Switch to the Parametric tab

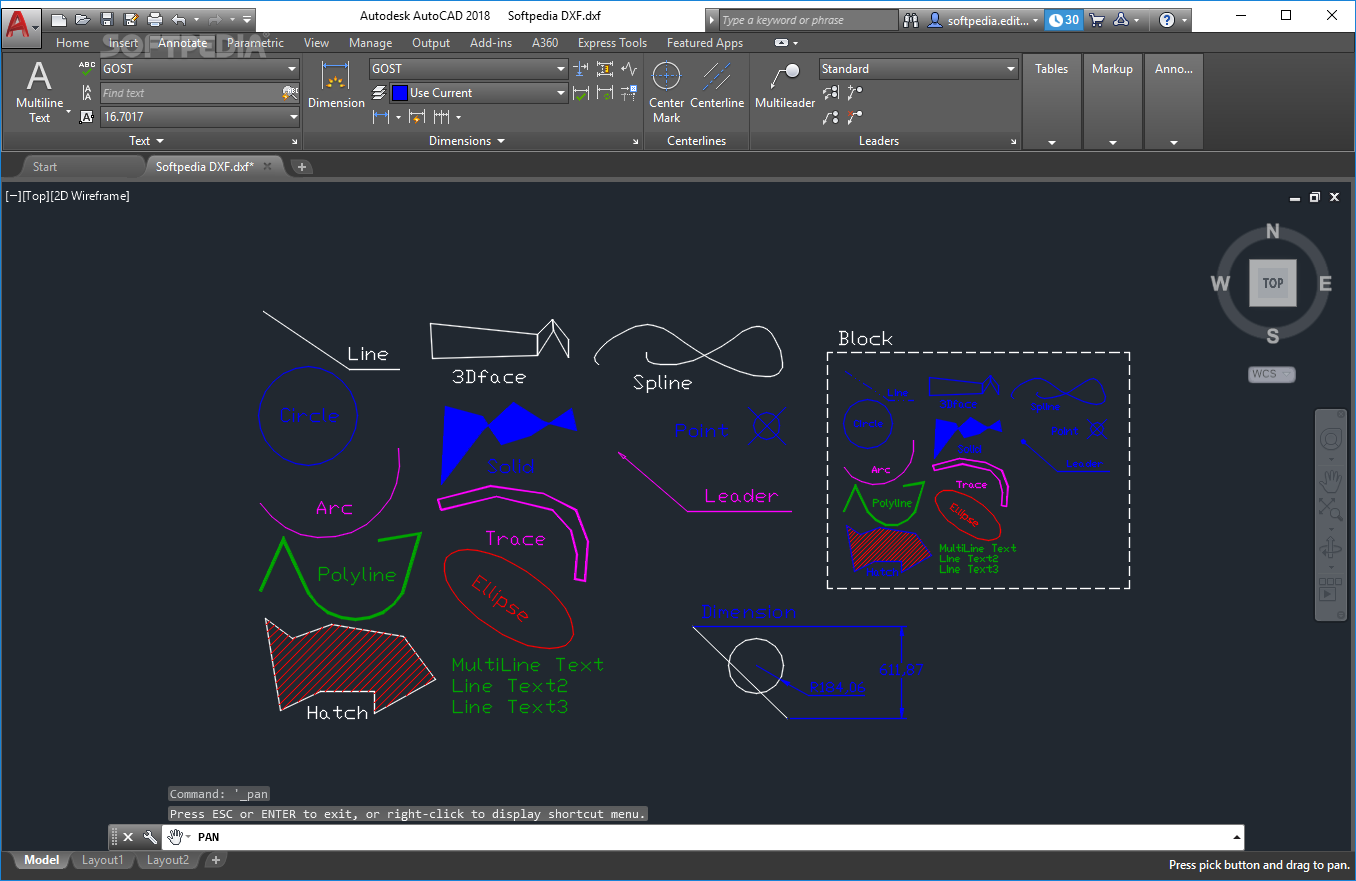point(255,43)
